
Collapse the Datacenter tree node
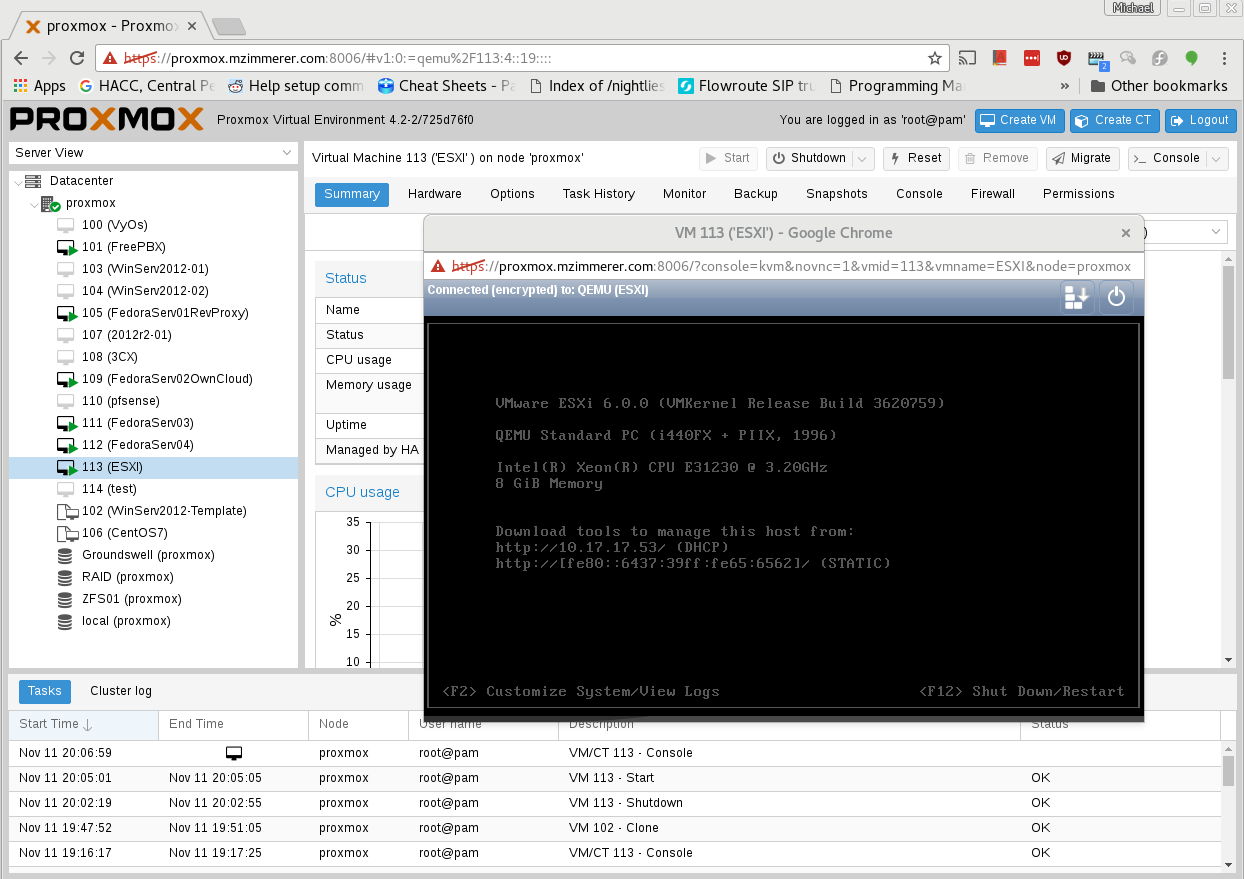pyautogui.click(x=18, y=181)
